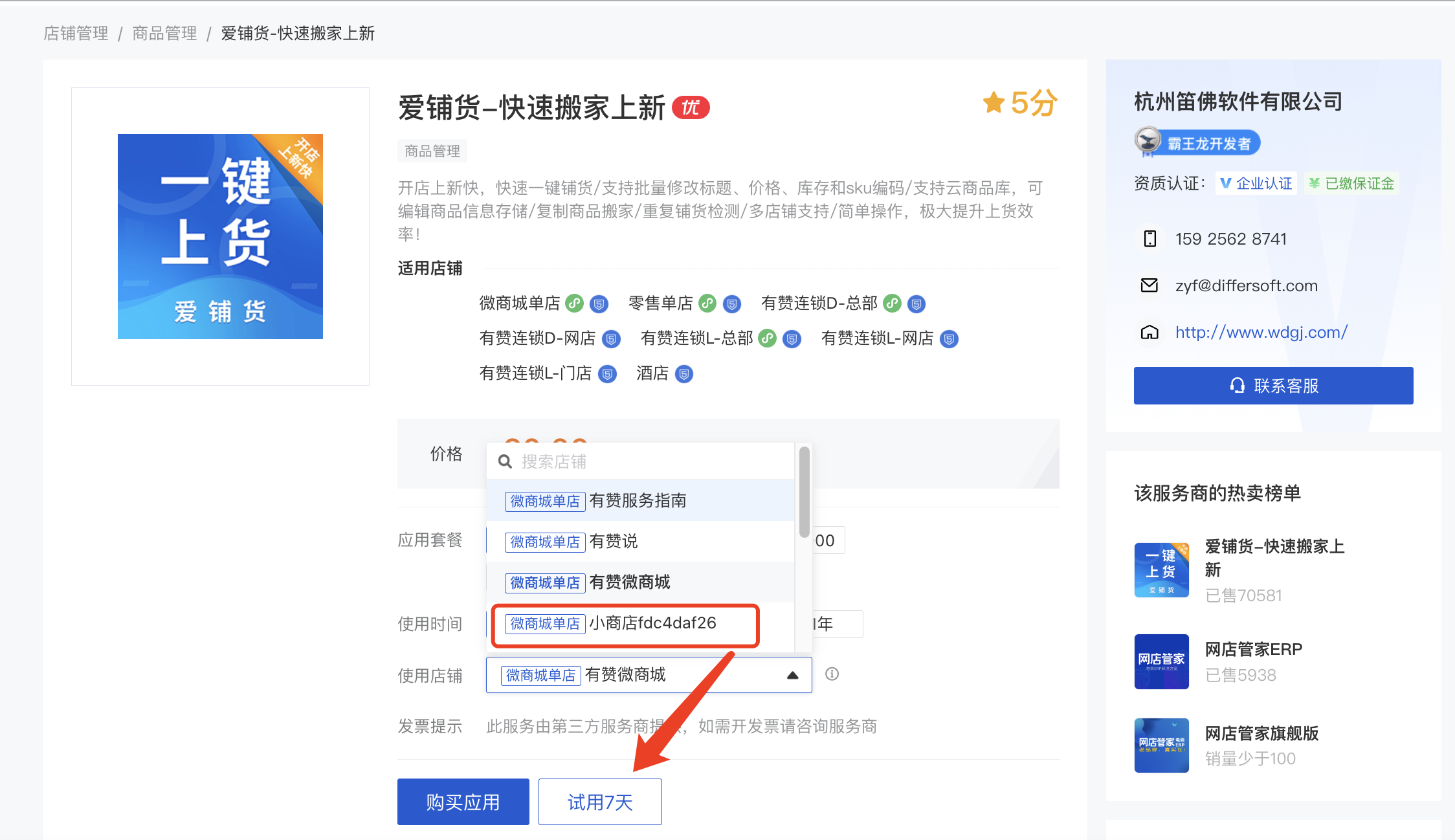The image size is (1455, 840).
Task: Click the 试用7天 trial button
Action: [x=600, y=802]
